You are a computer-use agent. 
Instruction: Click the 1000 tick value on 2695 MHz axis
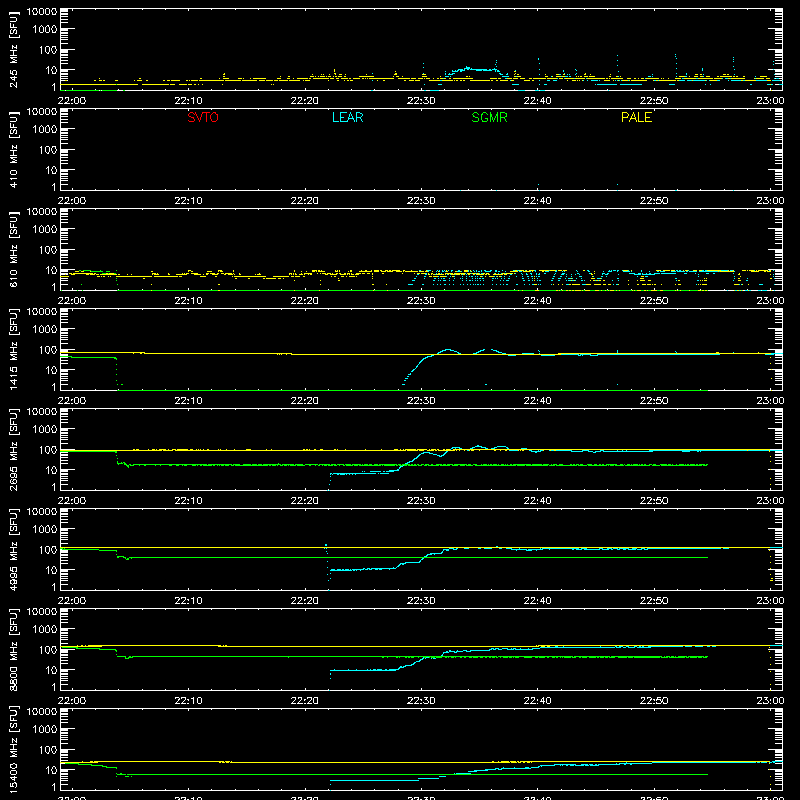coord(45,430)
